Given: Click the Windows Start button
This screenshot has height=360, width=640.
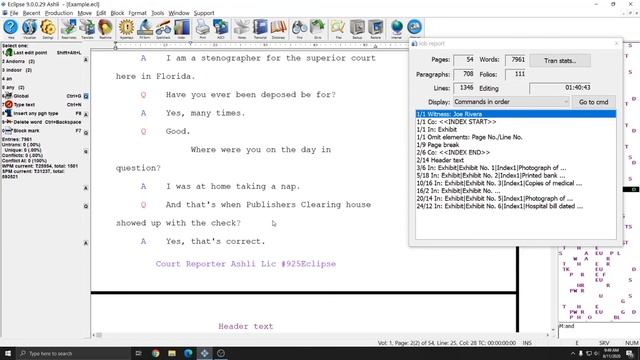Looking at the screenshot, I should [x=8, y=353].
